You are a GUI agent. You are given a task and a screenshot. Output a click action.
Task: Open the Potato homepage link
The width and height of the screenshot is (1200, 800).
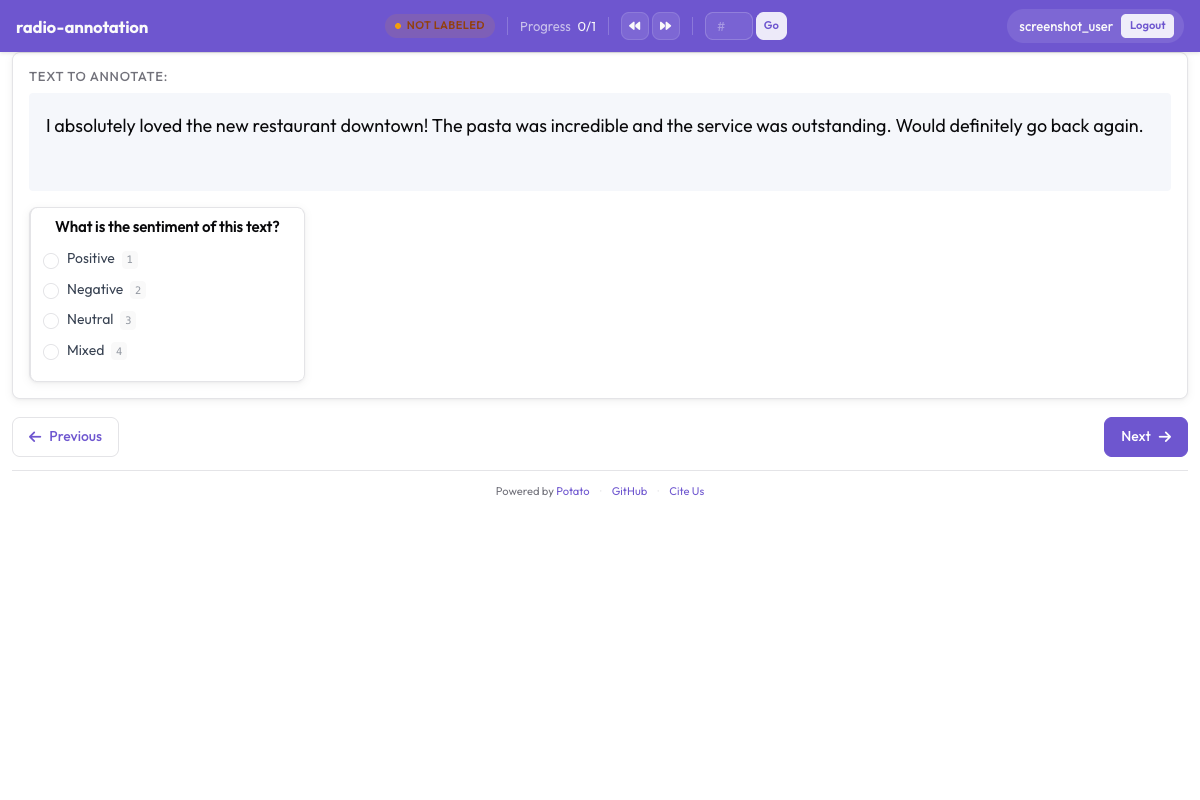[x=573, y=491]
